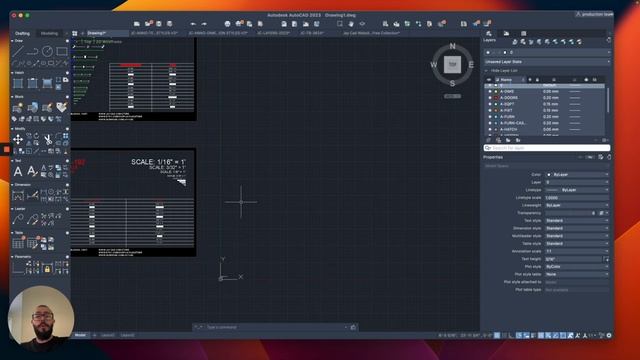Click the Insert Block tool icon
The width and height of the screenshot is (640, 360).
click(18, 108)
